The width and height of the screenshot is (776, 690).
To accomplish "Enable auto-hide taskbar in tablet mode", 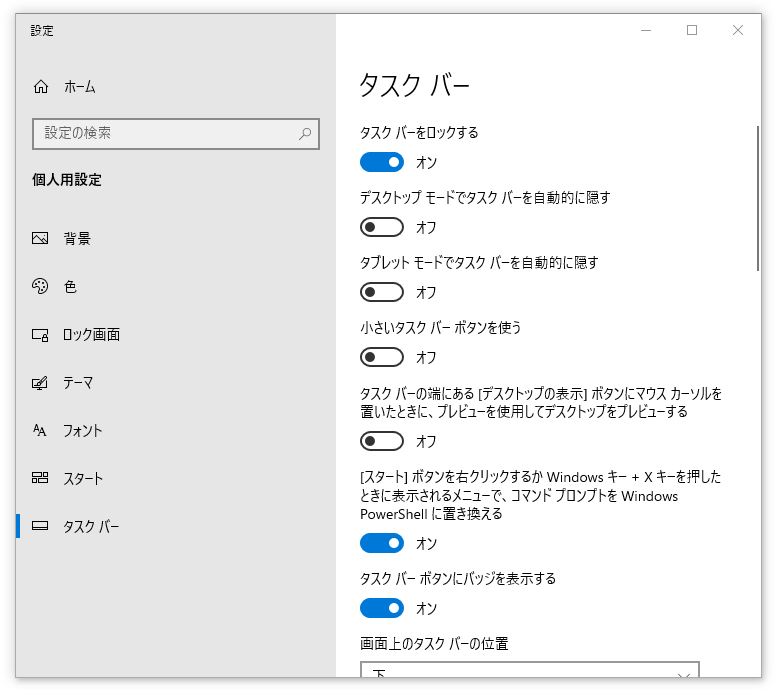I will (x=382, y=292).
